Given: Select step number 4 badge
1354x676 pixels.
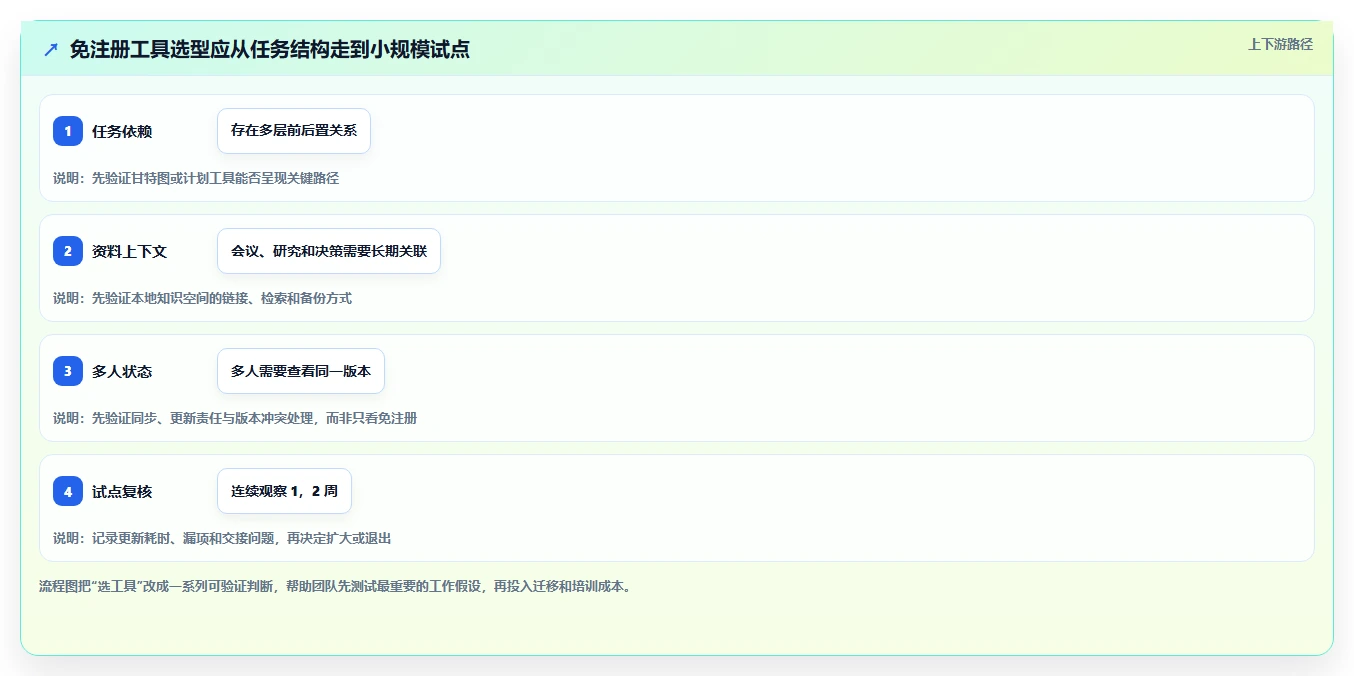Looking at the screenshot, I should click(x=68, y=491).
